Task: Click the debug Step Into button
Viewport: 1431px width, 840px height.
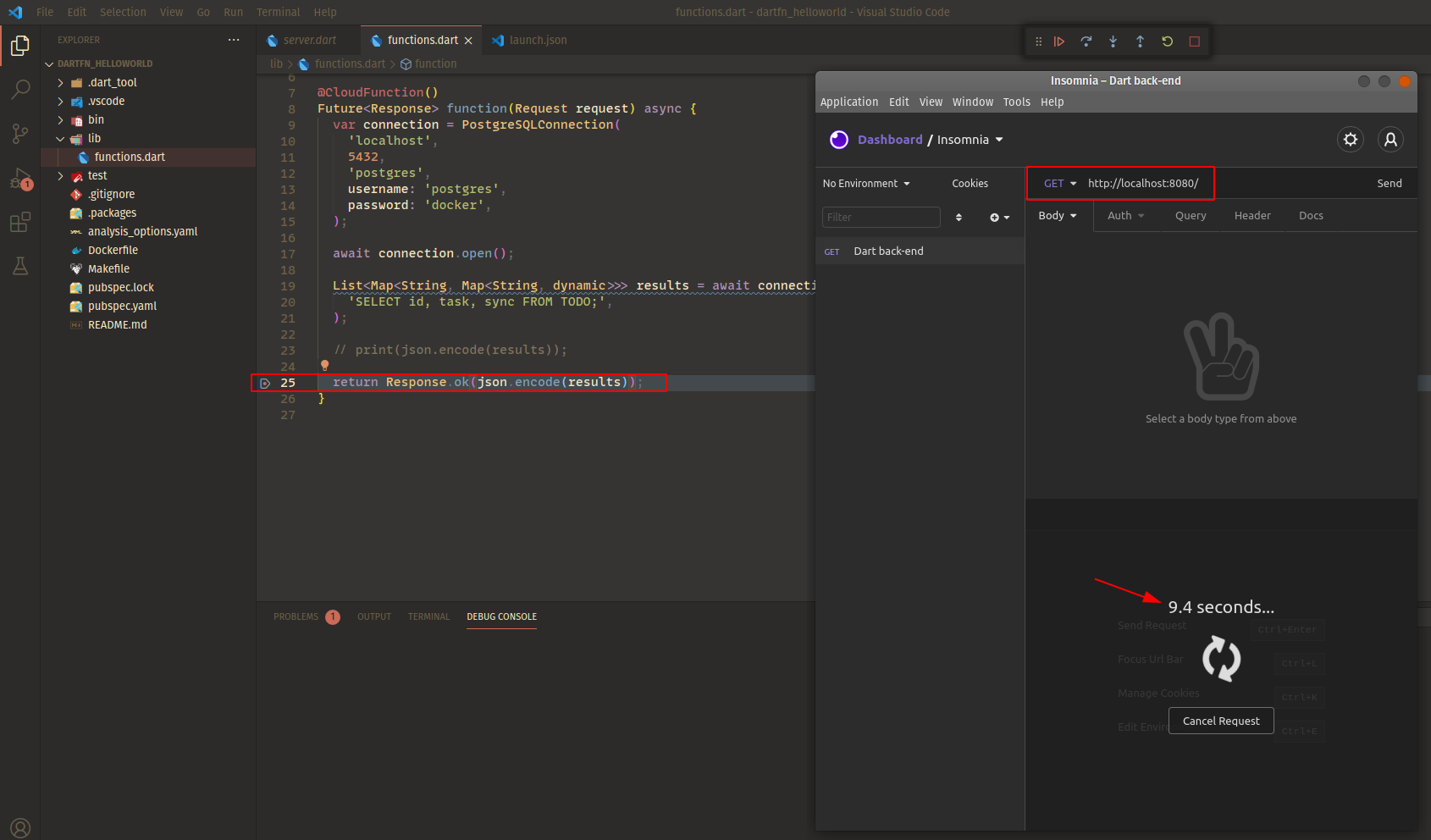Action: (1113, 41)
